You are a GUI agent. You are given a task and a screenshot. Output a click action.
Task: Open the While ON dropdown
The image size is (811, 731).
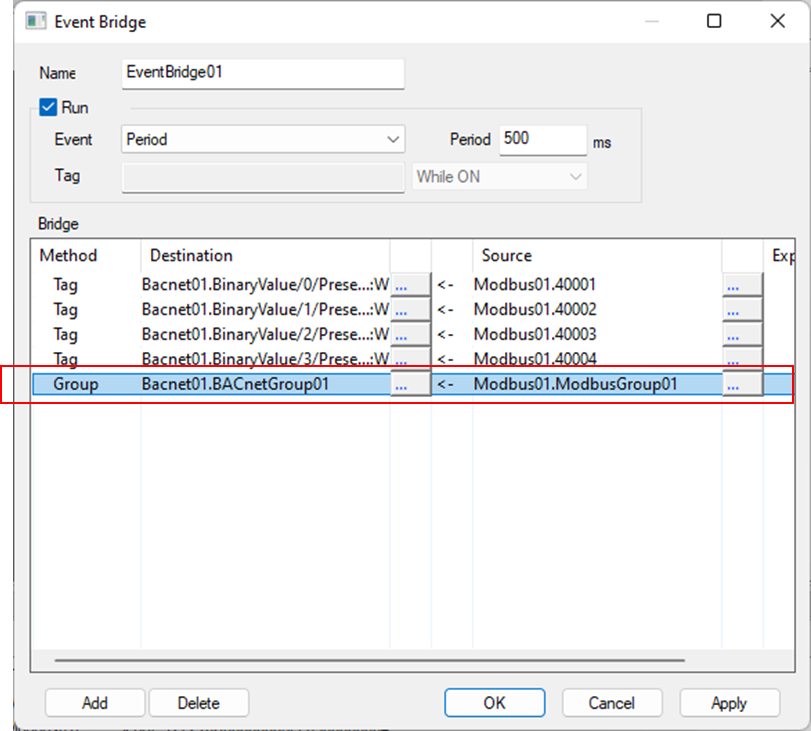500,176
